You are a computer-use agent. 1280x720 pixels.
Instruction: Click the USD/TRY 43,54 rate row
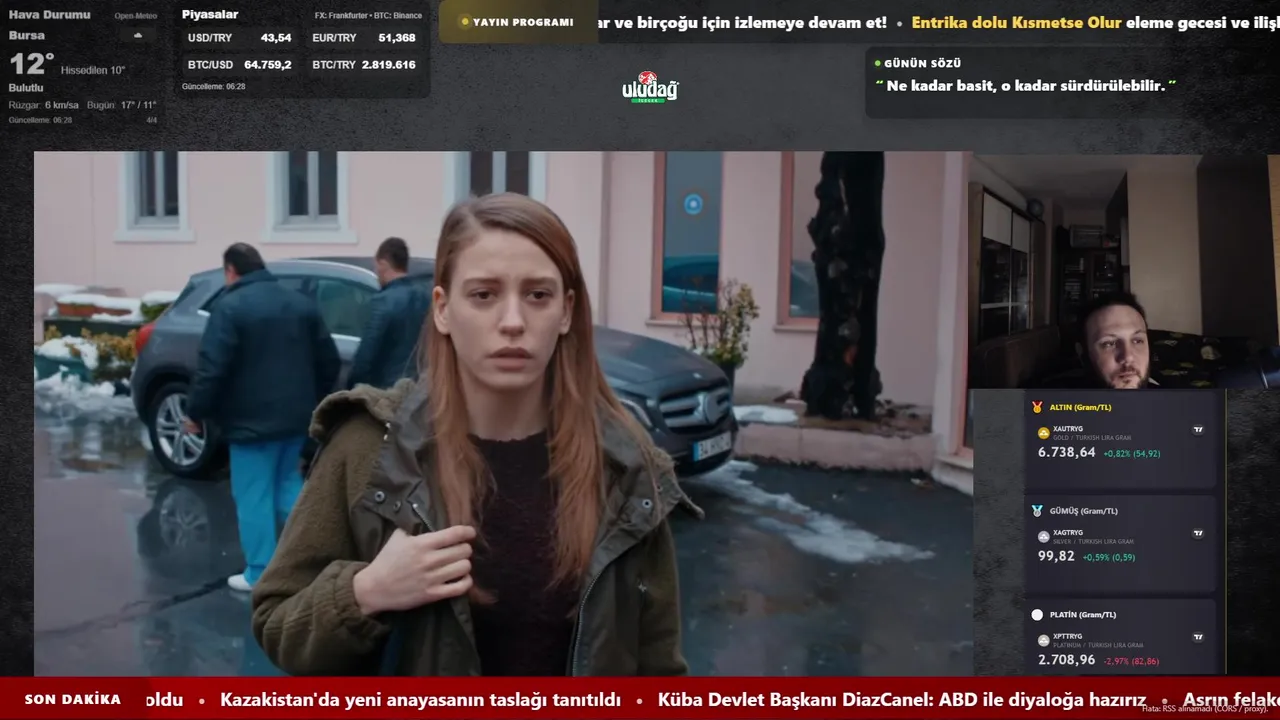tap(240, 38)
